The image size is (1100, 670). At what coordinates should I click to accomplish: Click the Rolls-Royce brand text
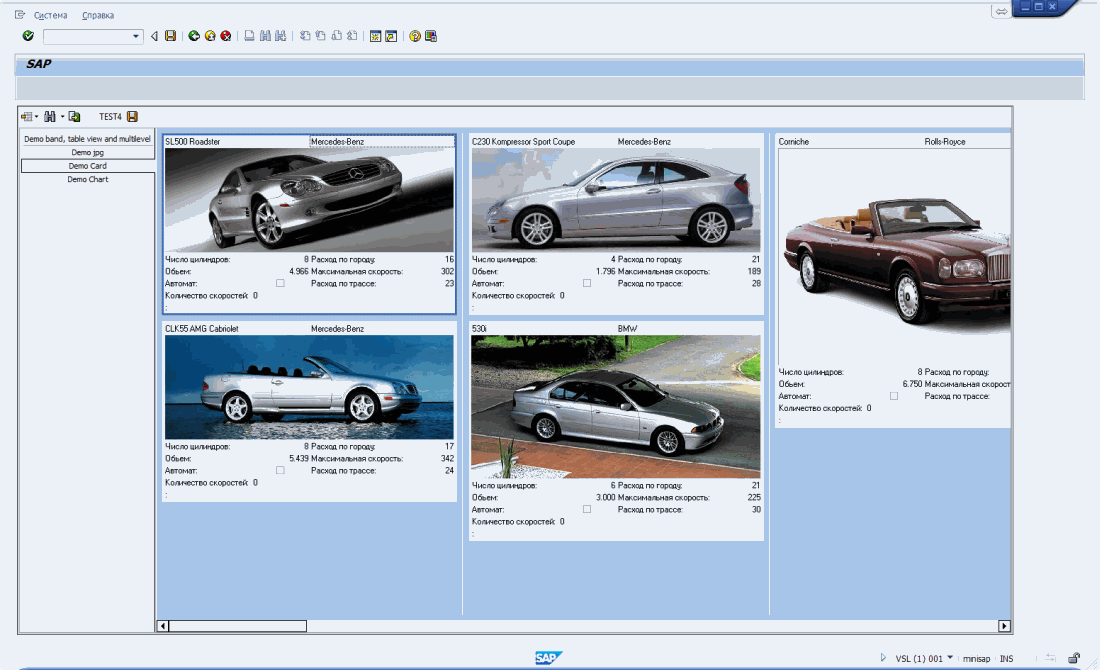945,142
